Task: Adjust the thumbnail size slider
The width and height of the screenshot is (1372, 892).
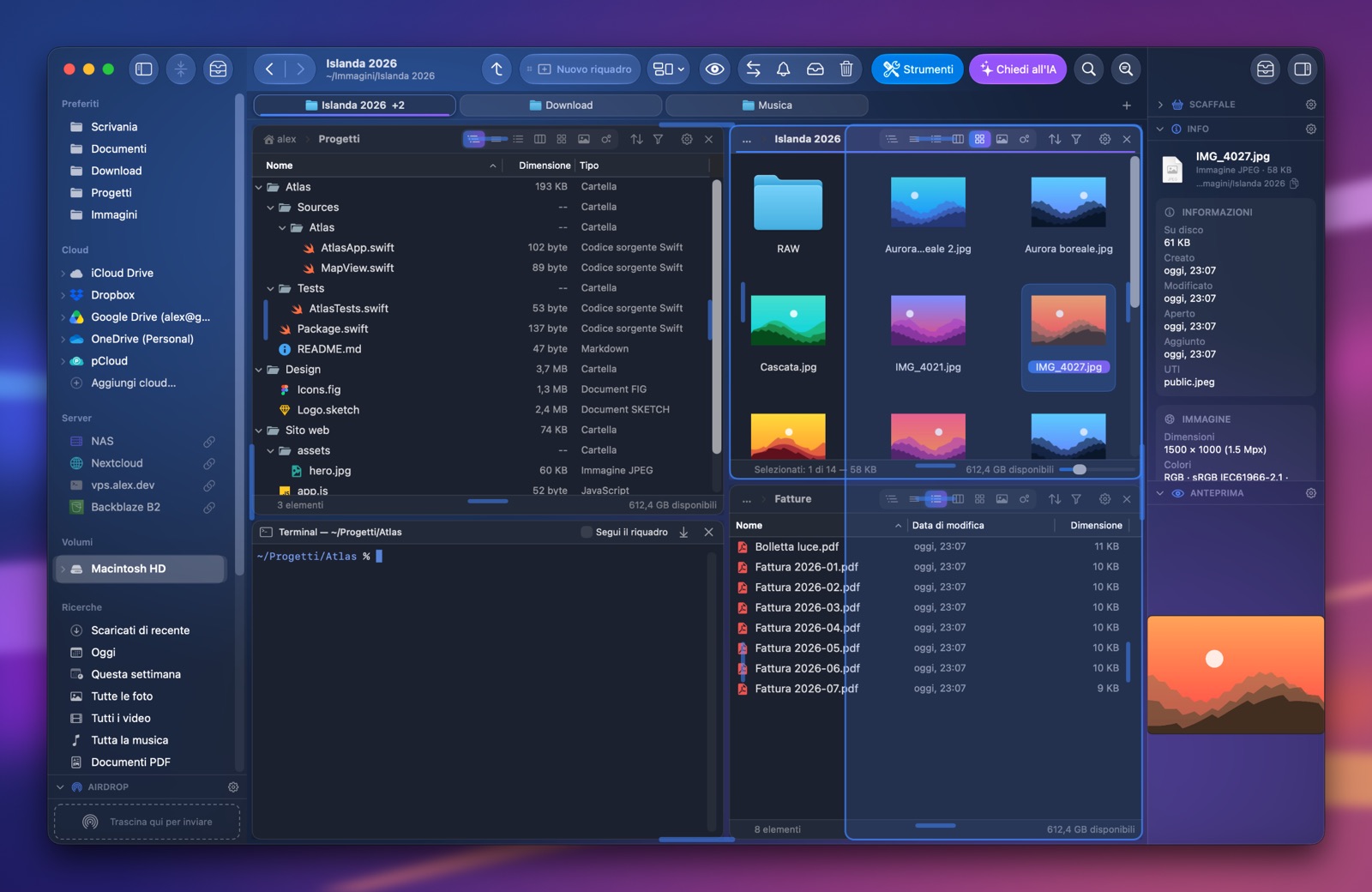Action: [1079, 470]
